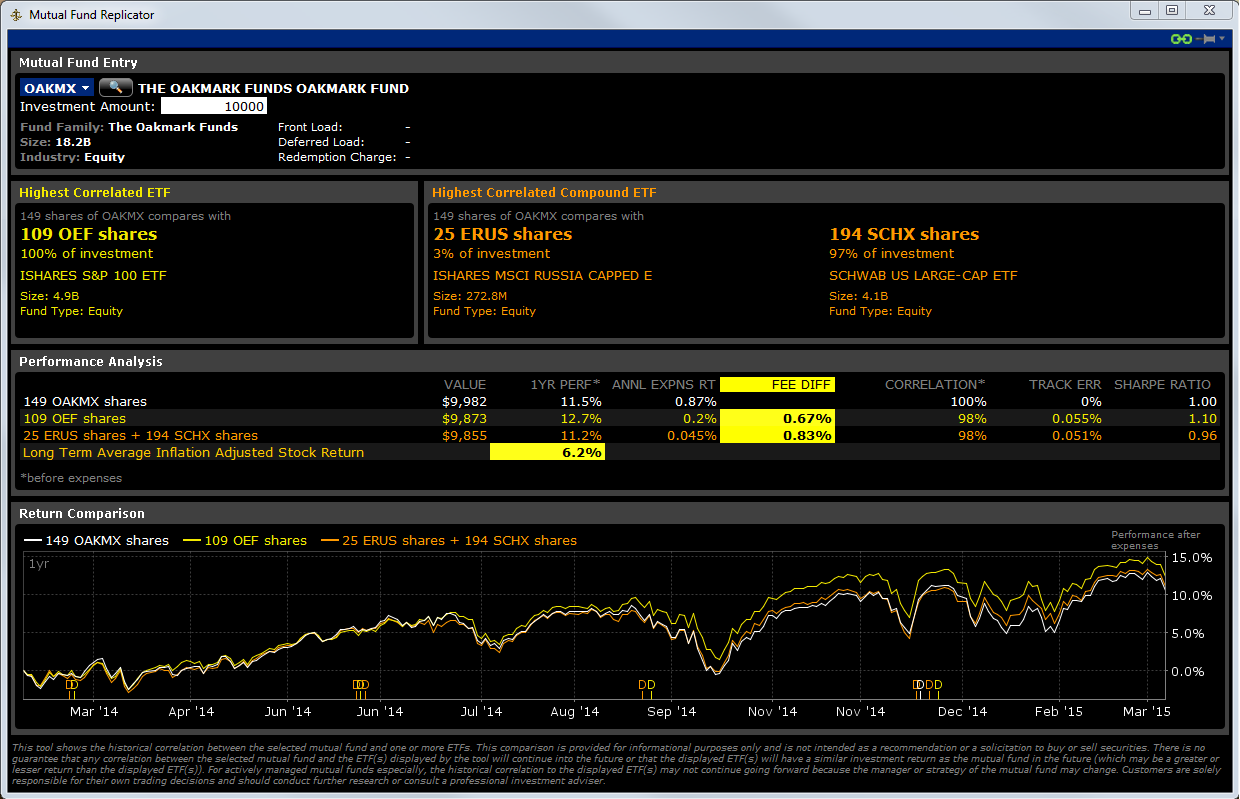
Task: Toggle the pushpin icon in the blue bar
Action: click(x=1205, y=39)
